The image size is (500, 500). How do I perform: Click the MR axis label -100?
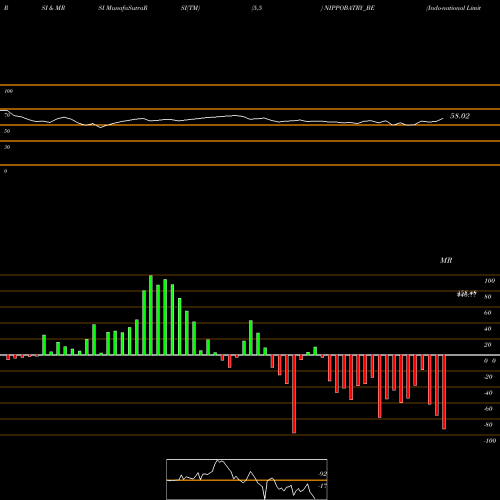tap(490, 441)
